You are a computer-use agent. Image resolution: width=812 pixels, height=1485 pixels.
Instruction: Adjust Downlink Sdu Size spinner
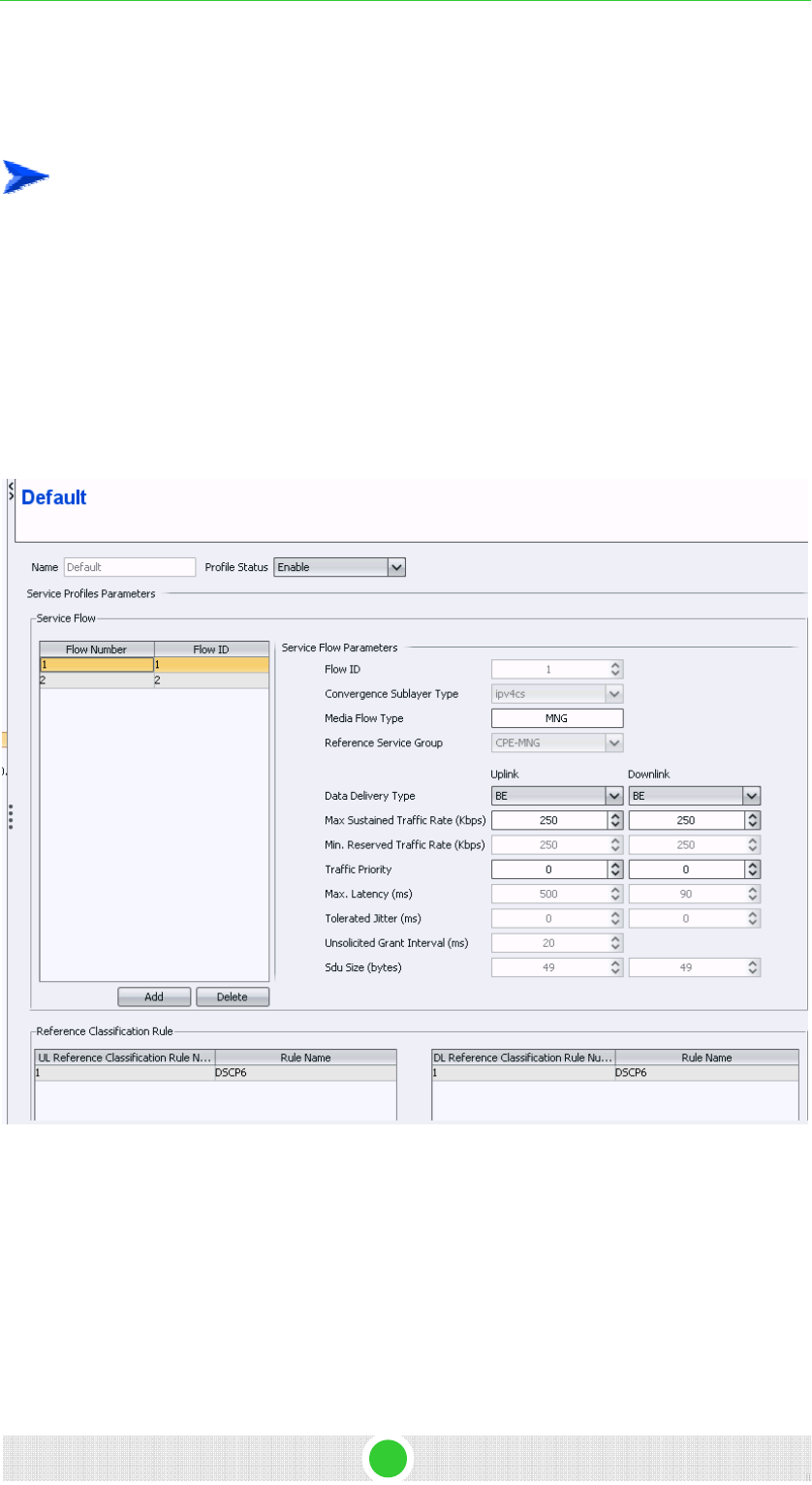pyautogui.click(x=752, y=967)
